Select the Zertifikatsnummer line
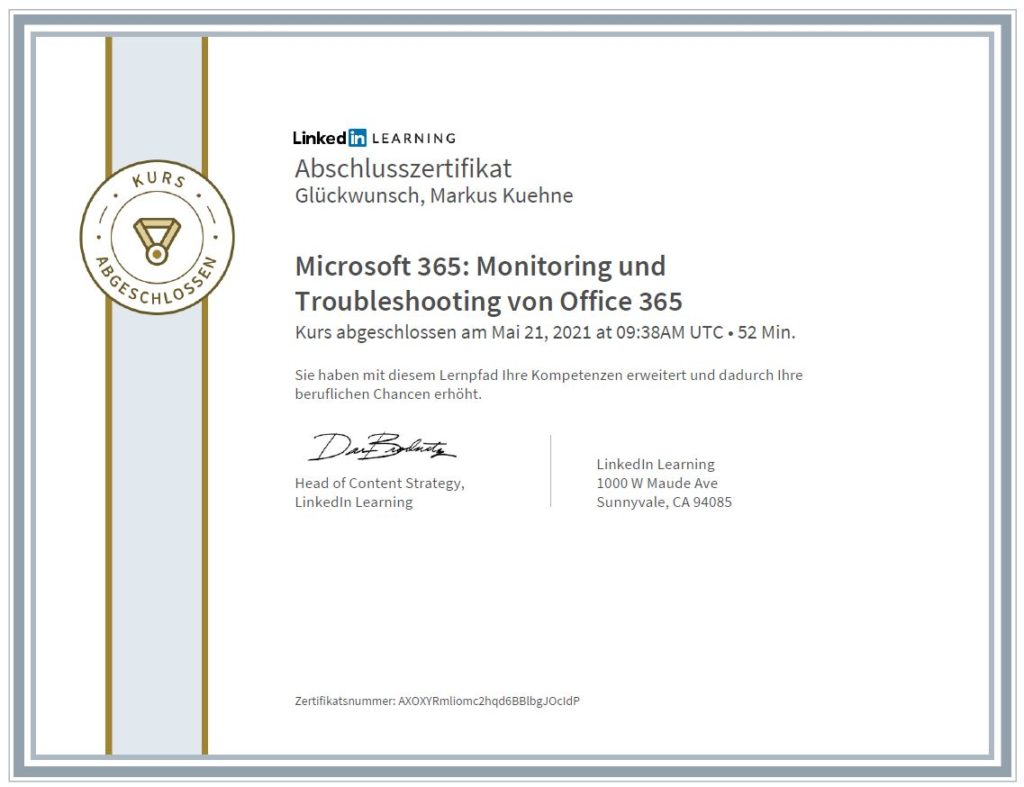 click(x=437, y=701)
